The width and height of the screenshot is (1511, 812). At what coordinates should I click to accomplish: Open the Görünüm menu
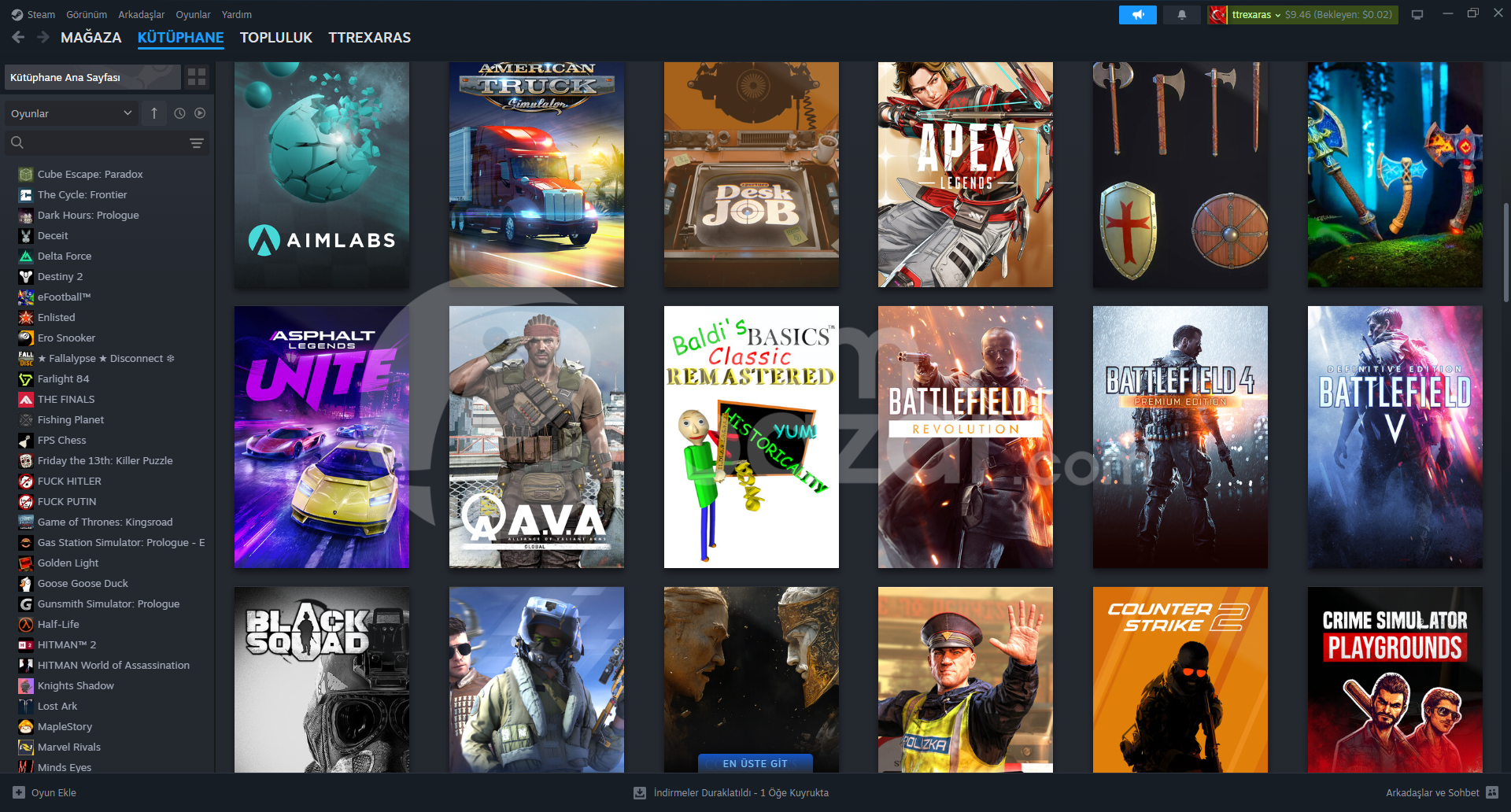point(87,14)
